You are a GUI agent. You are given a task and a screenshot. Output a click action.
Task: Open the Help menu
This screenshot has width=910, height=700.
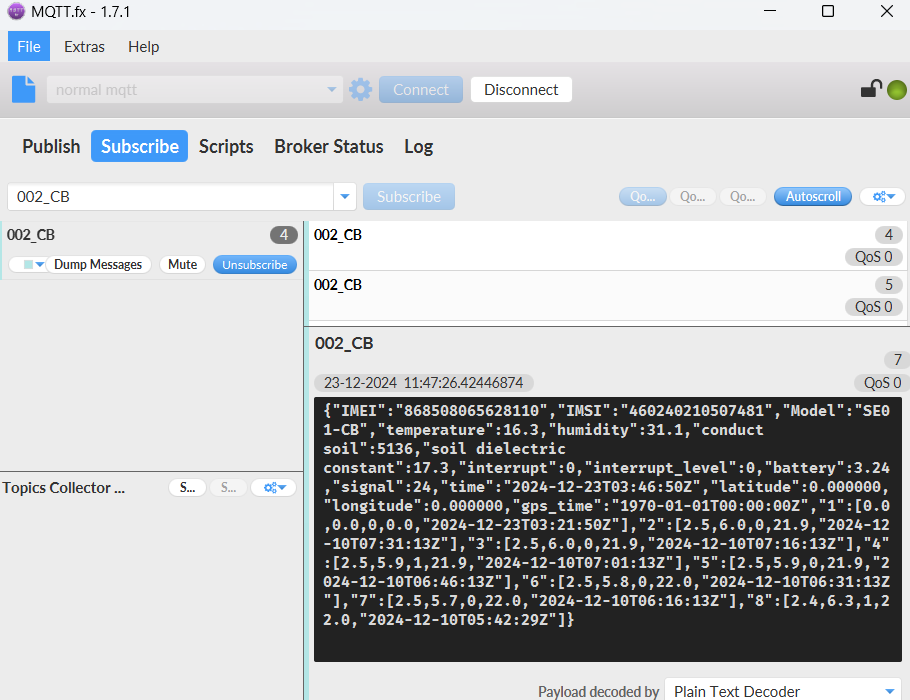pos(144,46)
